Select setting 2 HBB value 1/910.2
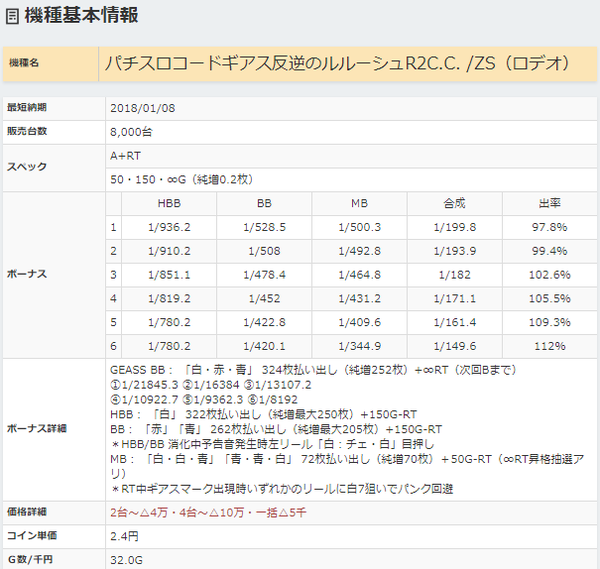The image size is (600, 569). tap(169, 251)
